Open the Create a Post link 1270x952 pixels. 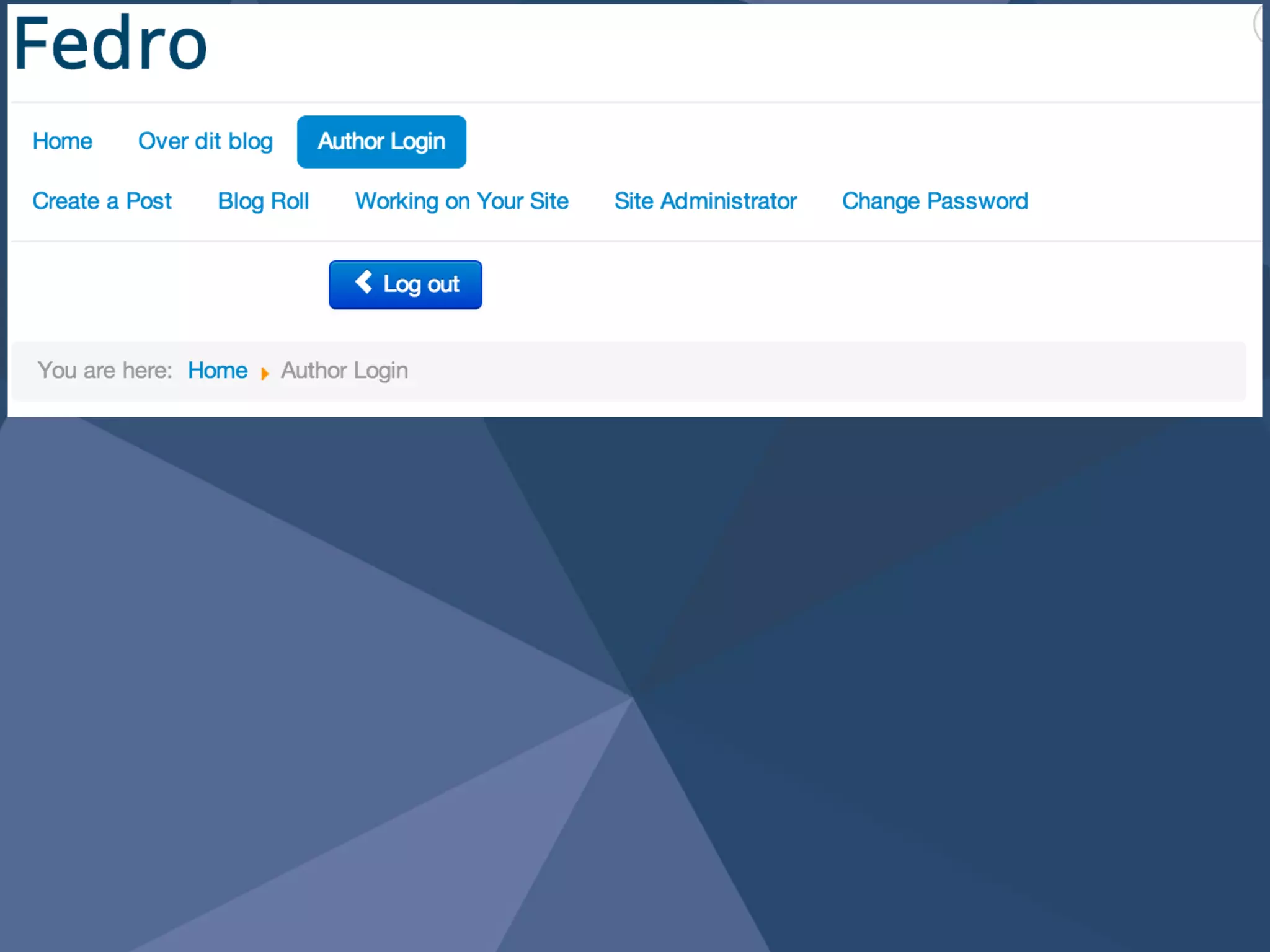click(x=102, y=201)
